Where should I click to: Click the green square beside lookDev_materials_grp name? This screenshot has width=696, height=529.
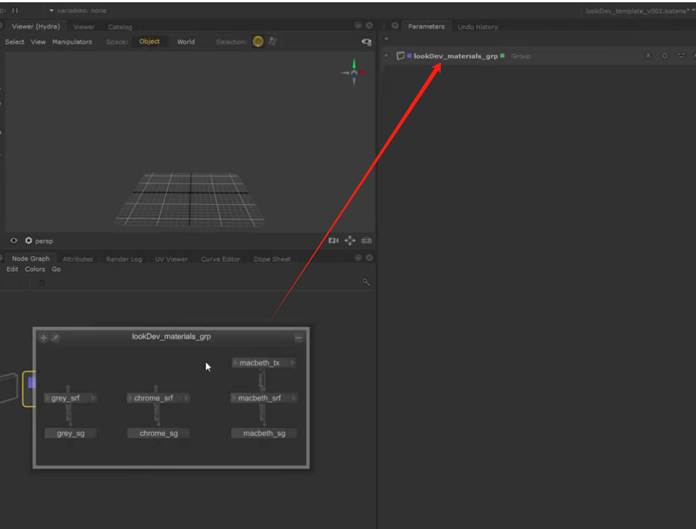502,56
